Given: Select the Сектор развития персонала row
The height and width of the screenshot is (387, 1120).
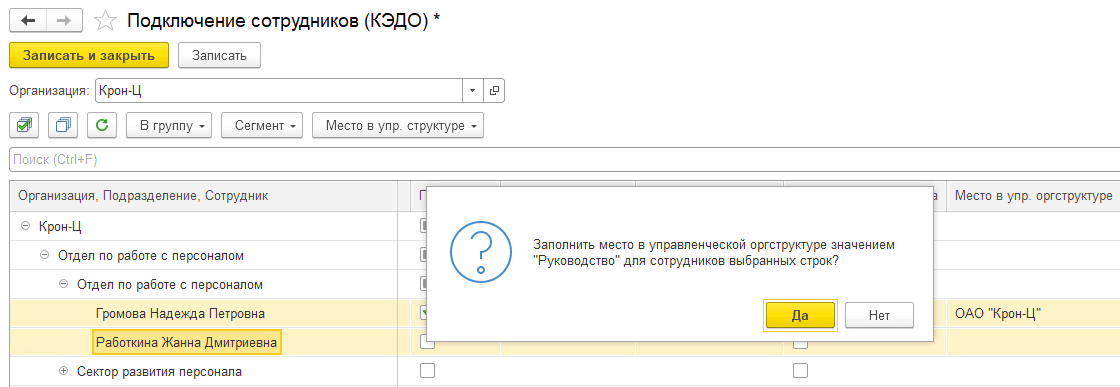Looking at the screenshot, I should 159,371.
